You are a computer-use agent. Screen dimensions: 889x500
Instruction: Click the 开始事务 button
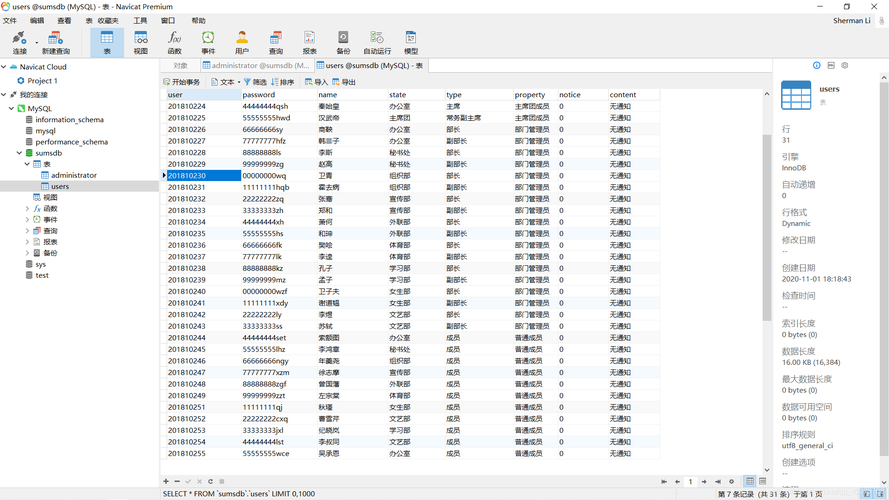(181, 82)
